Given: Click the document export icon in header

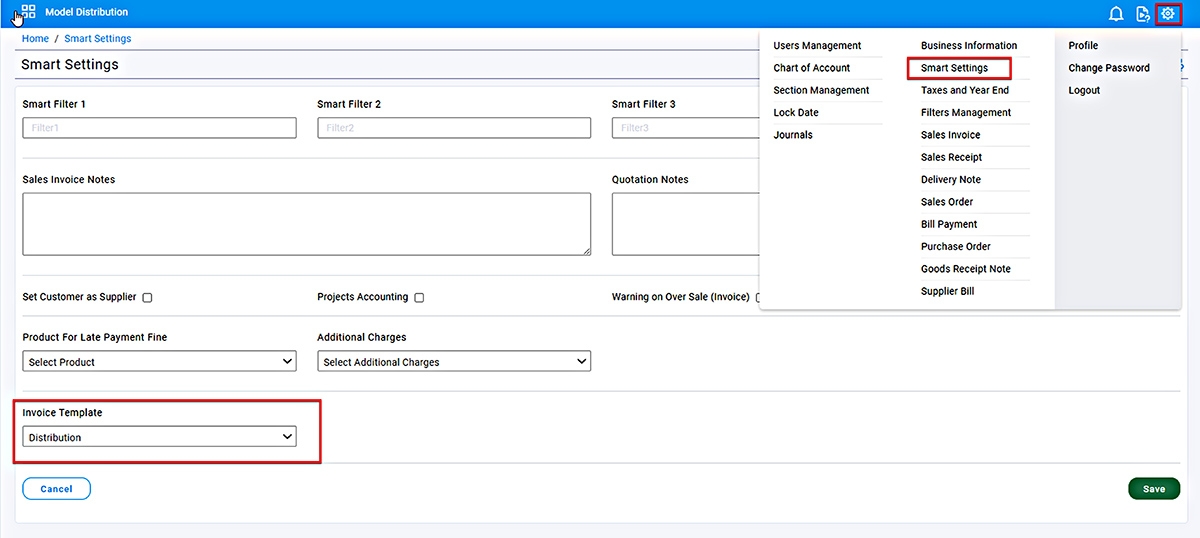Looking at the screenshot, I should click(x=1143, y=14).
